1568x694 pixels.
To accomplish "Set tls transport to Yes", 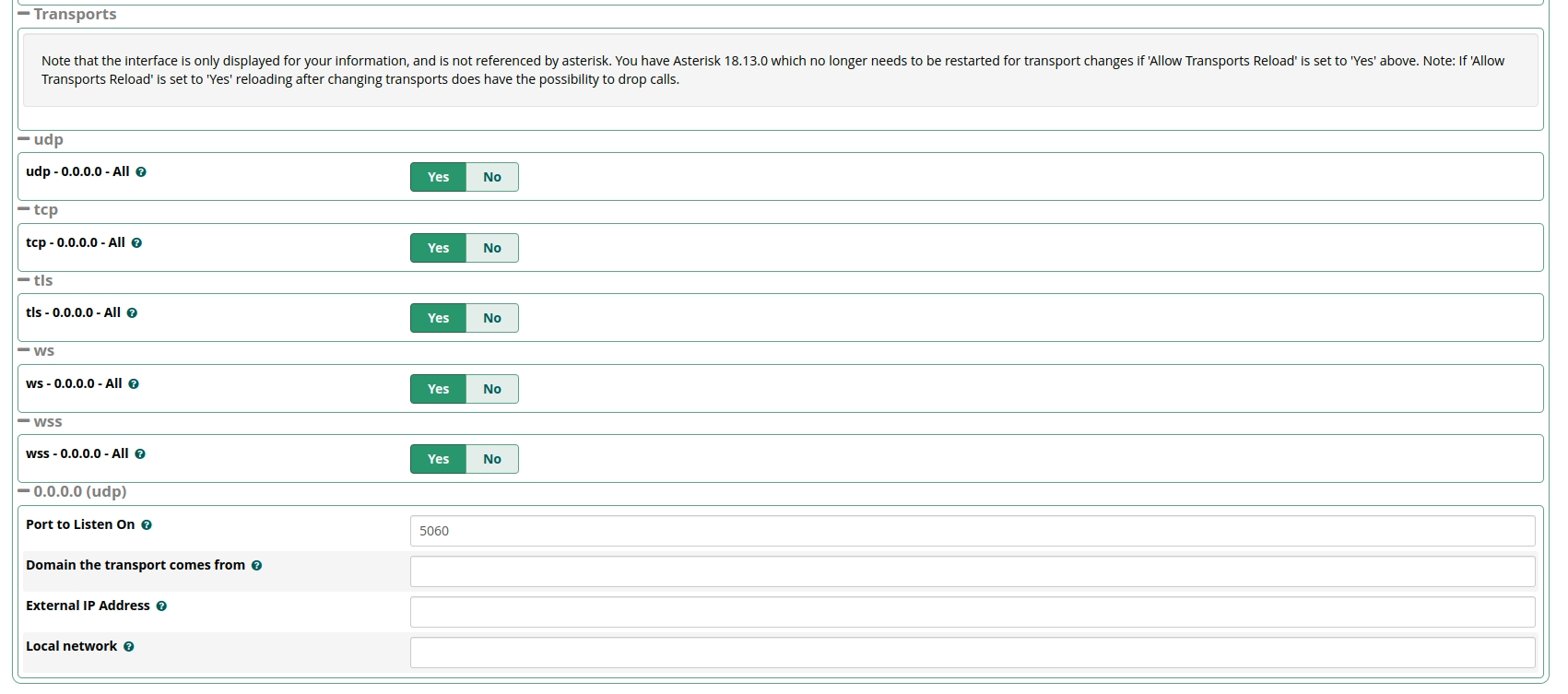I will tap(438, 318).
